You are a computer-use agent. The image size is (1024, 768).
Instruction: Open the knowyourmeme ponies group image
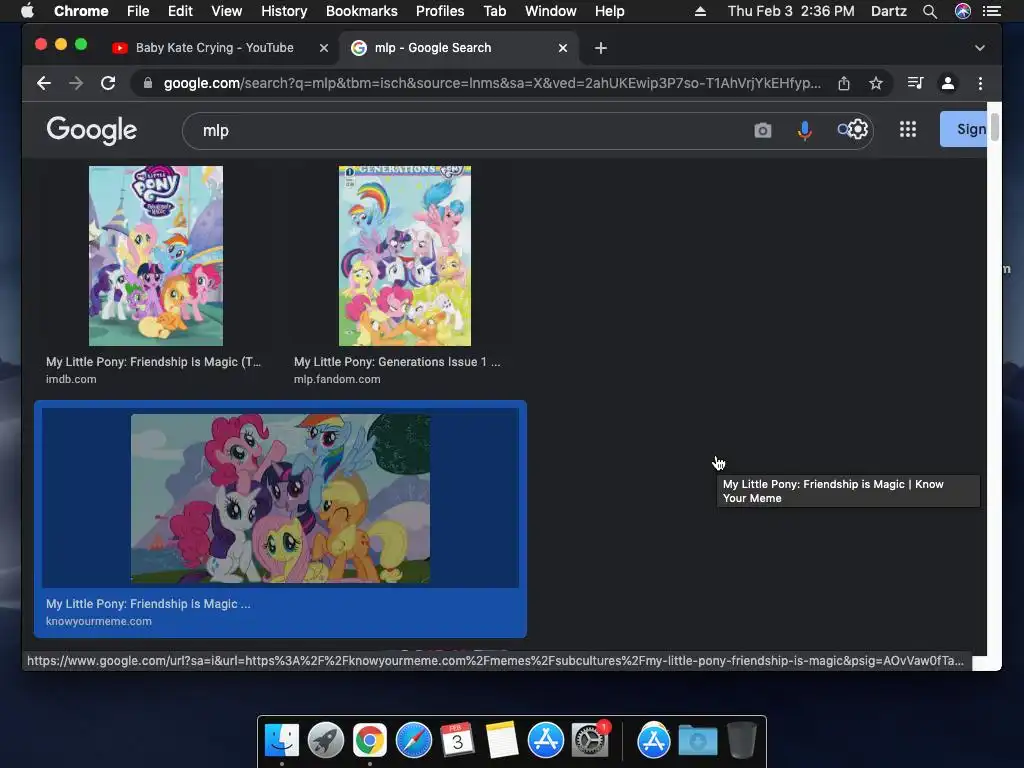pos(280,498)
